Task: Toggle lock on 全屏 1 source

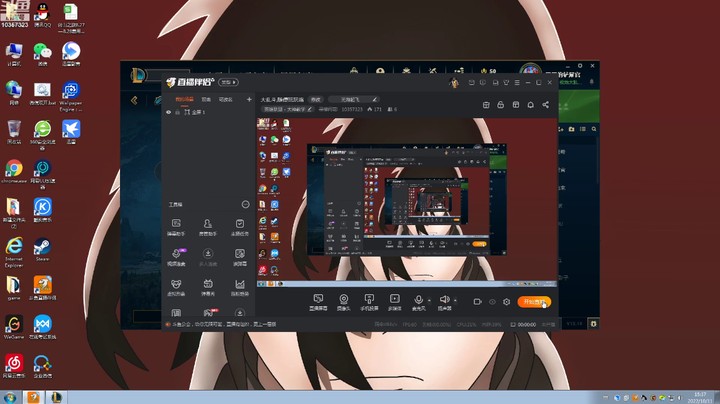Action: pos(178,112)
